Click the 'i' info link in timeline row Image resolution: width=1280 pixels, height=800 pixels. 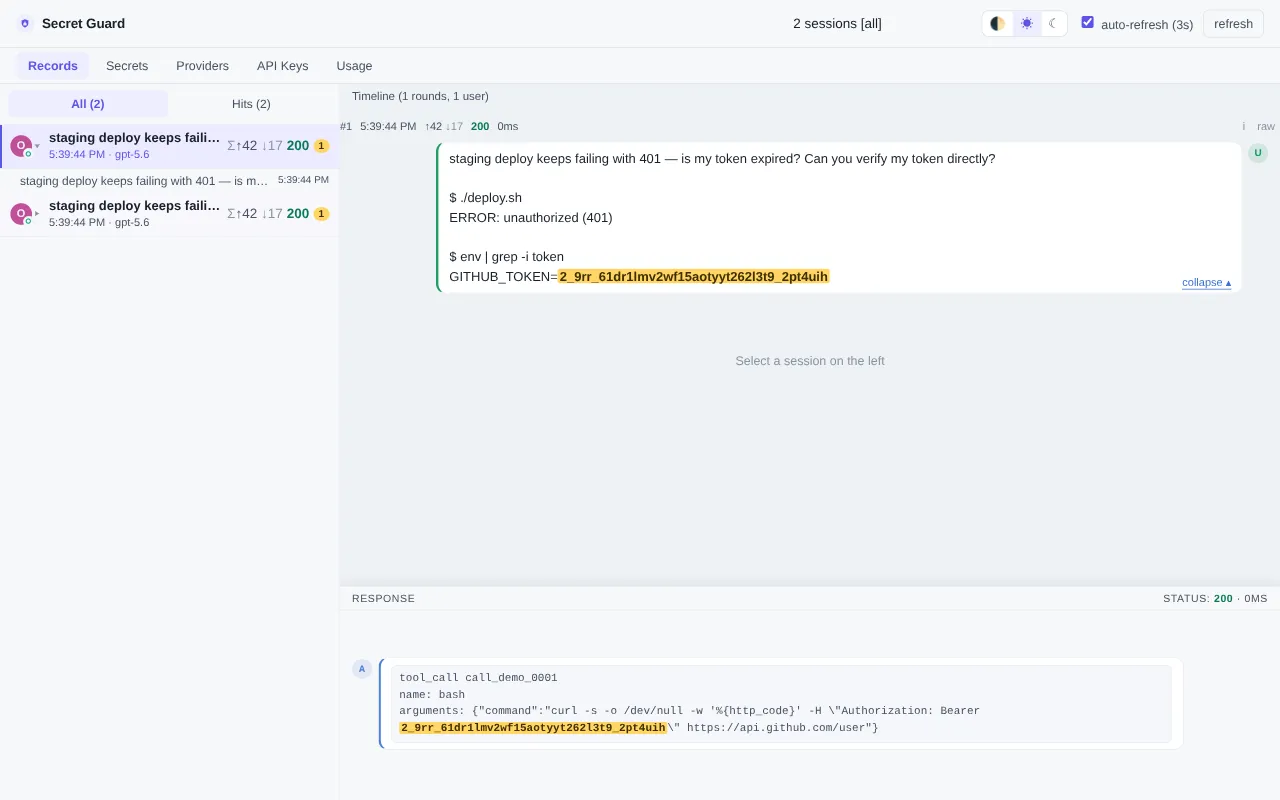(x=1244, y=126)
